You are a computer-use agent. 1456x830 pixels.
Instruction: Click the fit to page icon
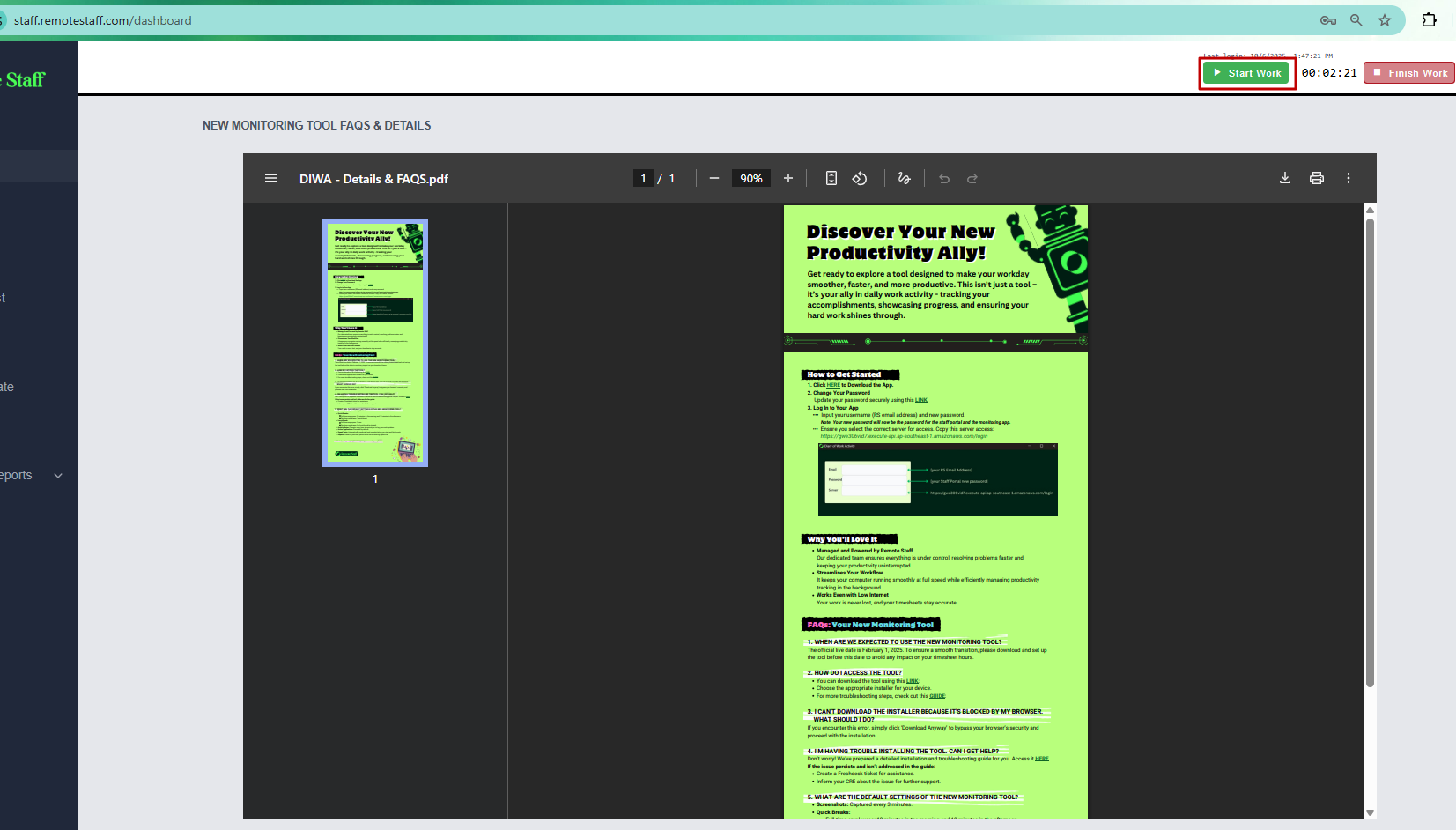831,178
